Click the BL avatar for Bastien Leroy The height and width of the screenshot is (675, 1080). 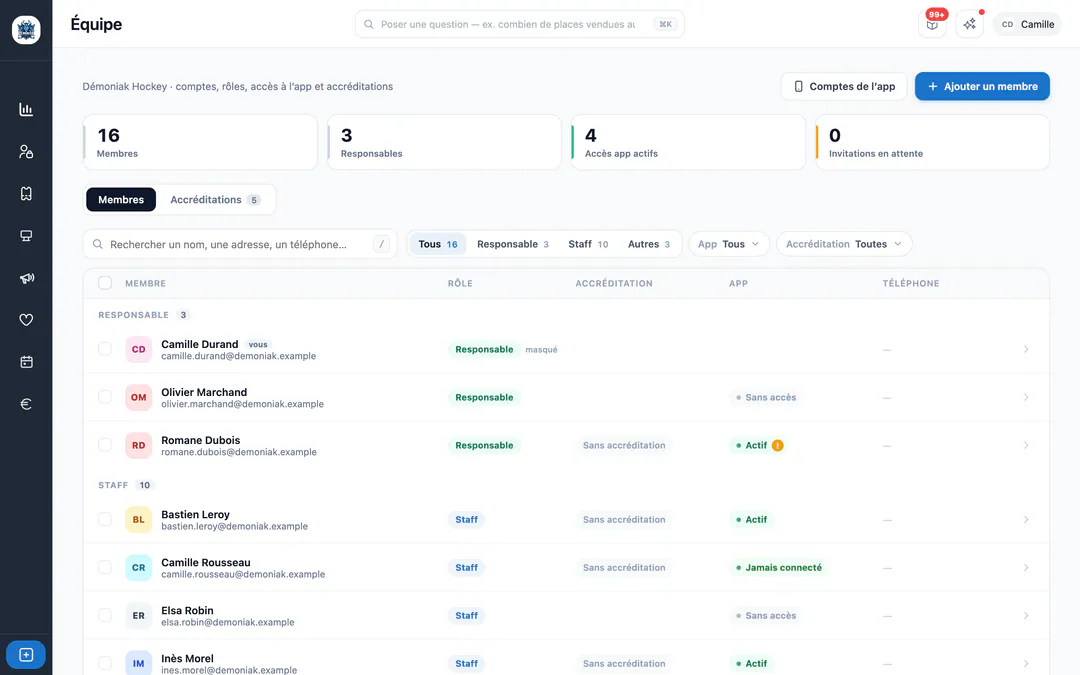click(x=138, y=519)
